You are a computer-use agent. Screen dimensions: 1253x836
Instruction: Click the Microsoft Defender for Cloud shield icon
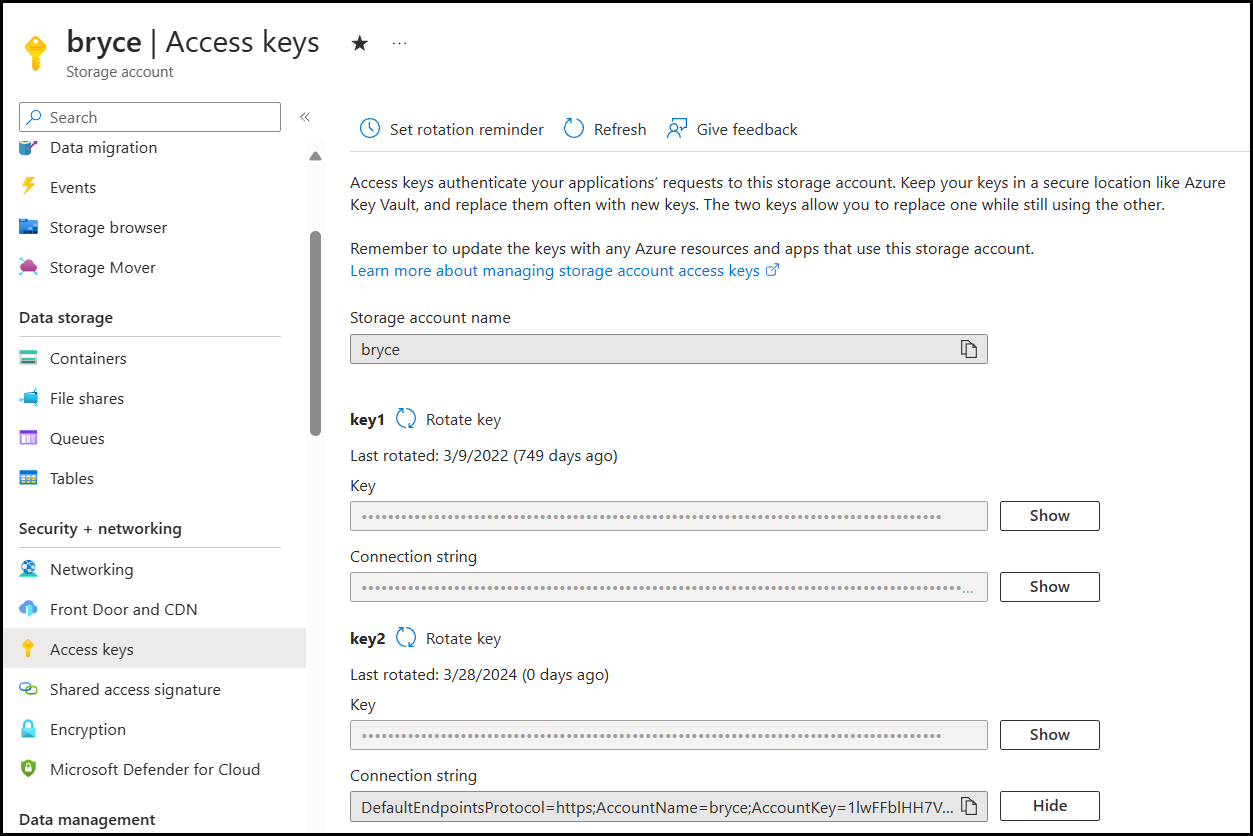[28, 769]
